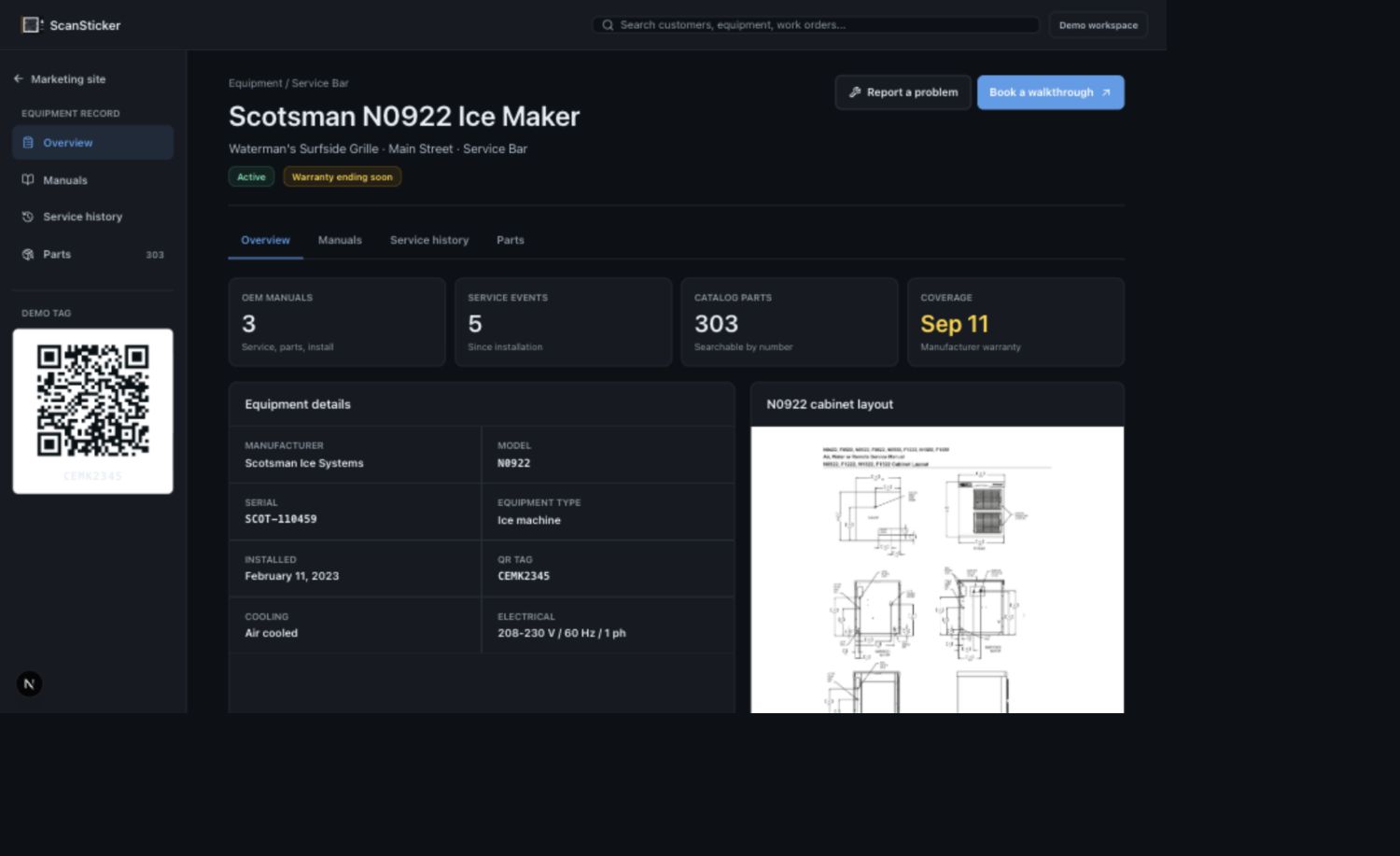Click the Warranty ending soon badge
The height and width of the screenshot is (856, 1400).
342,176
